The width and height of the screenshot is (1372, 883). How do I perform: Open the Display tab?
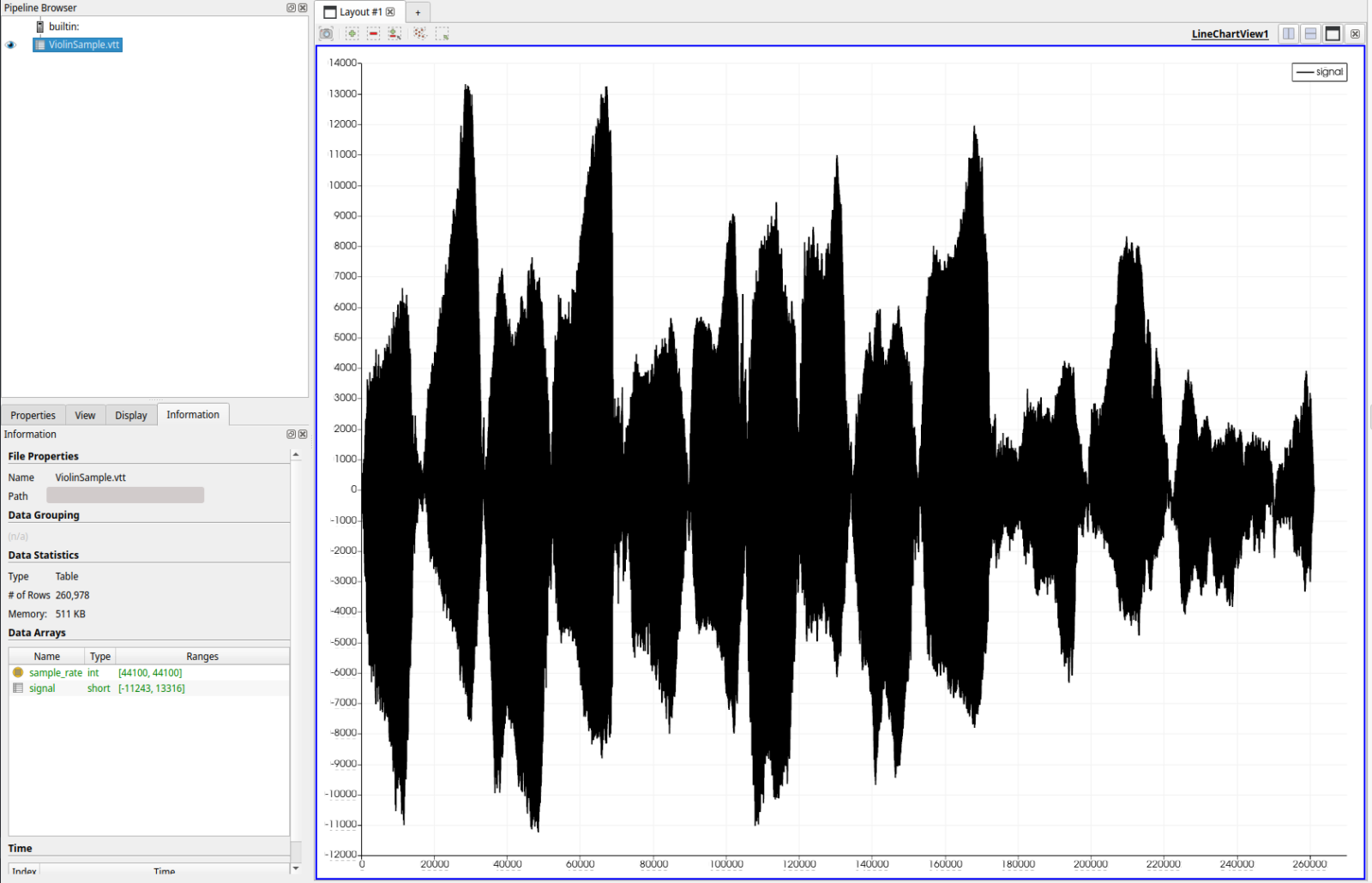(x=130, y=414)
